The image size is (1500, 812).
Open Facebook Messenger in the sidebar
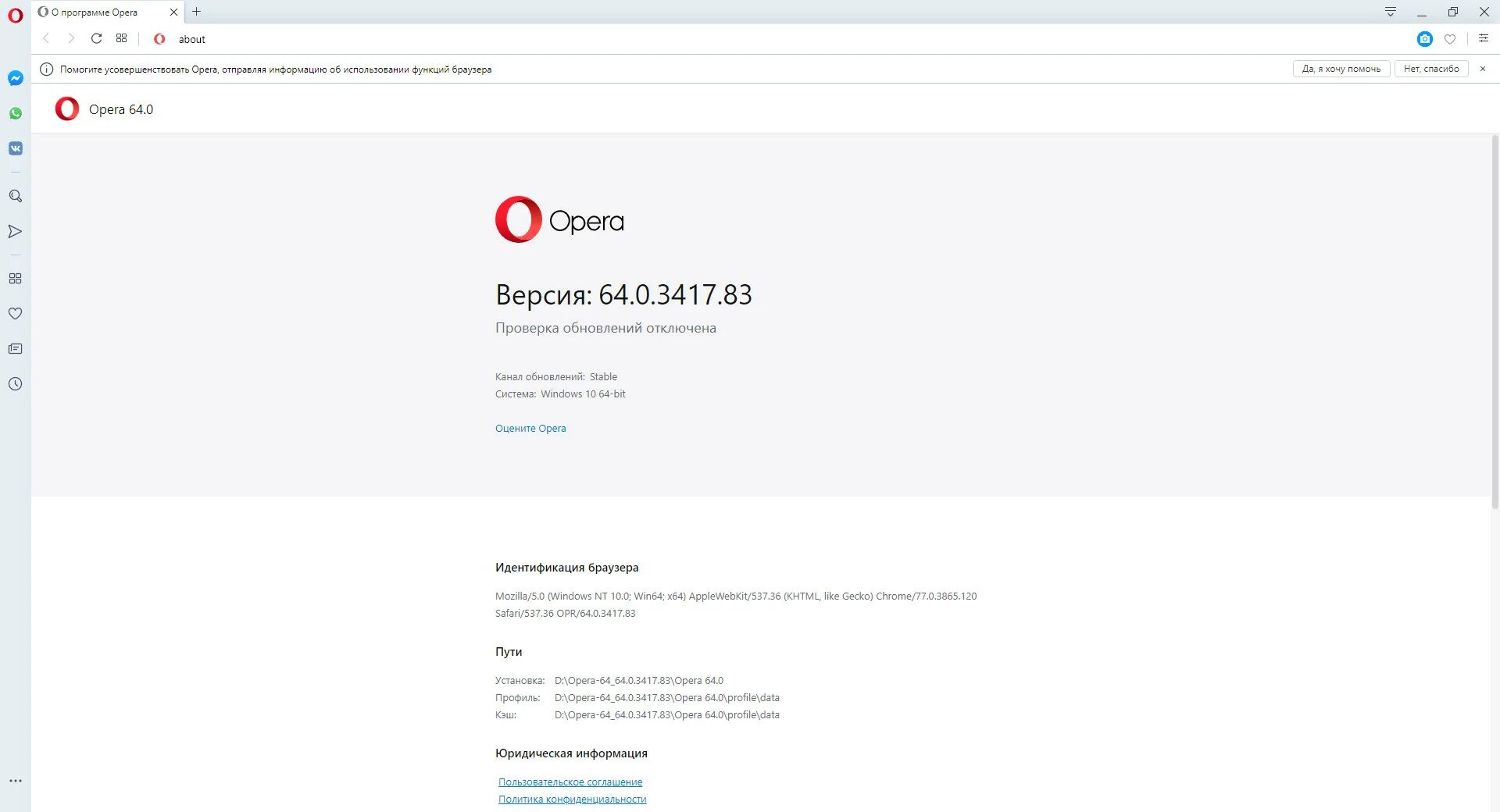click(16, 78)
